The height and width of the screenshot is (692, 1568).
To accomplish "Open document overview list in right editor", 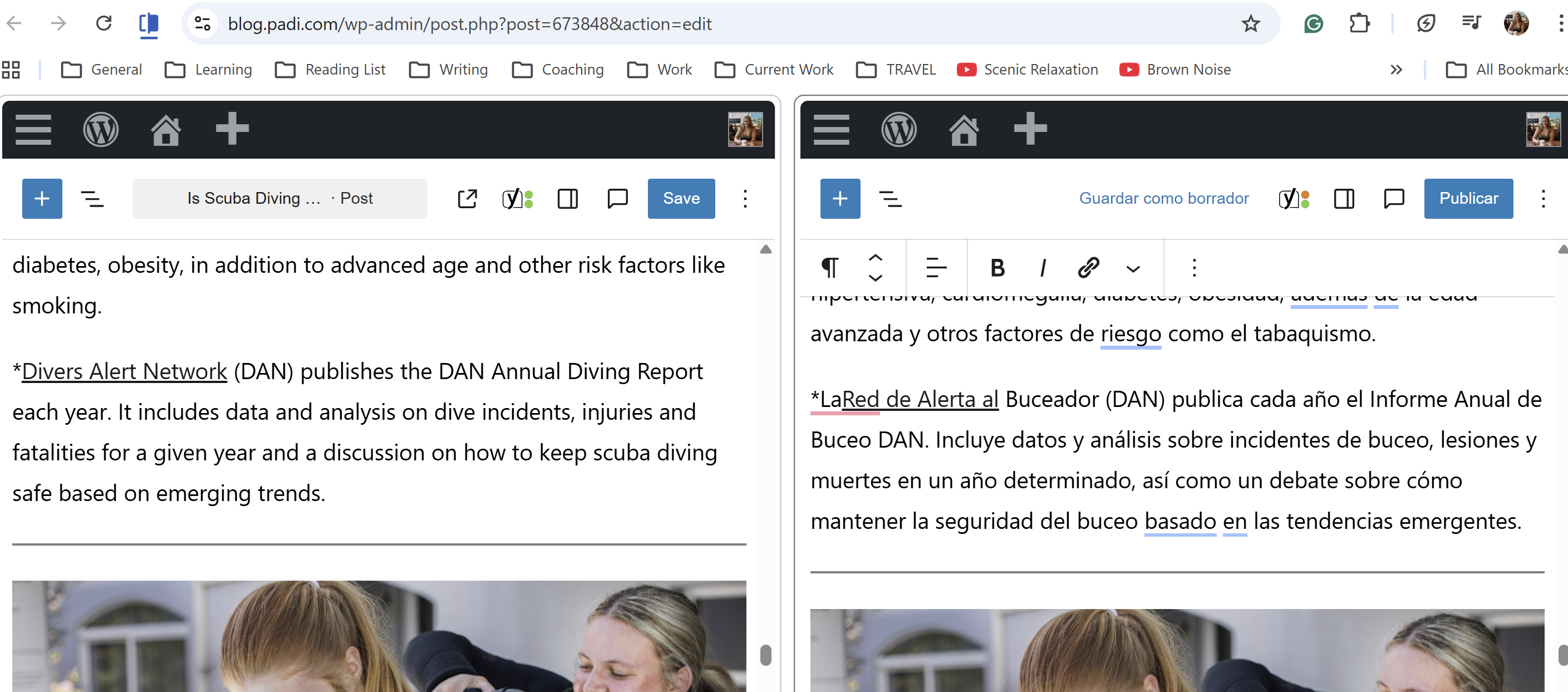I will tap(890, 198).
